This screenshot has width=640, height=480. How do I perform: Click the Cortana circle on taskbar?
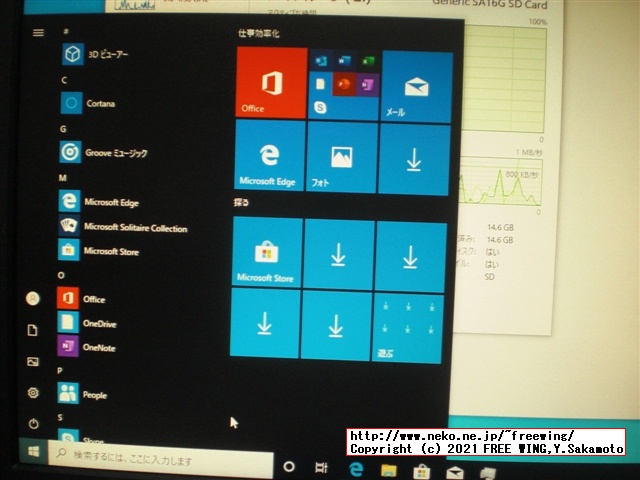(289, 466)
